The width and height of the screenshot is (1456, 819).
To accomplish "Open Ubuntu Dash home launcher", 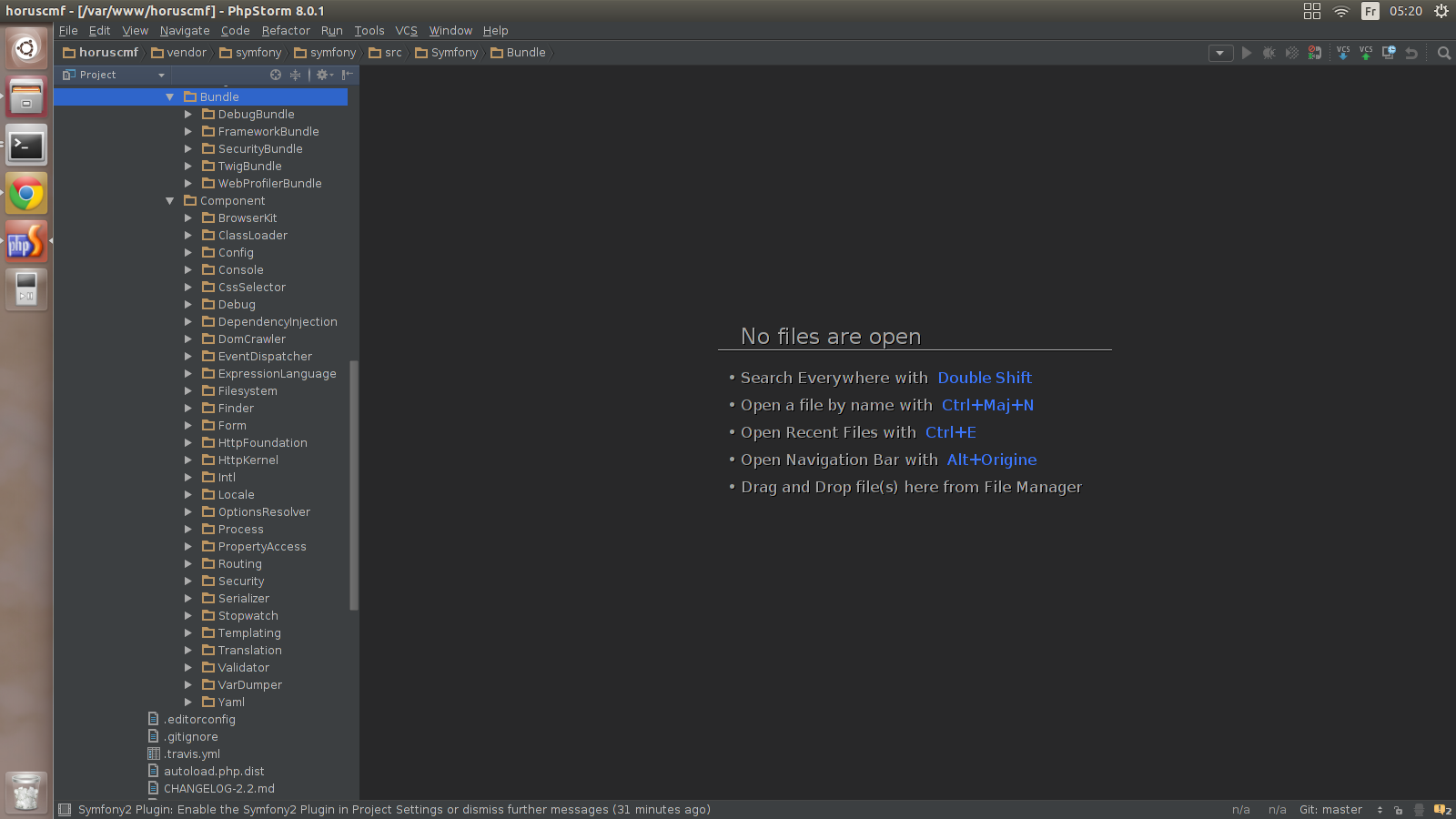I will pos(26,48).
